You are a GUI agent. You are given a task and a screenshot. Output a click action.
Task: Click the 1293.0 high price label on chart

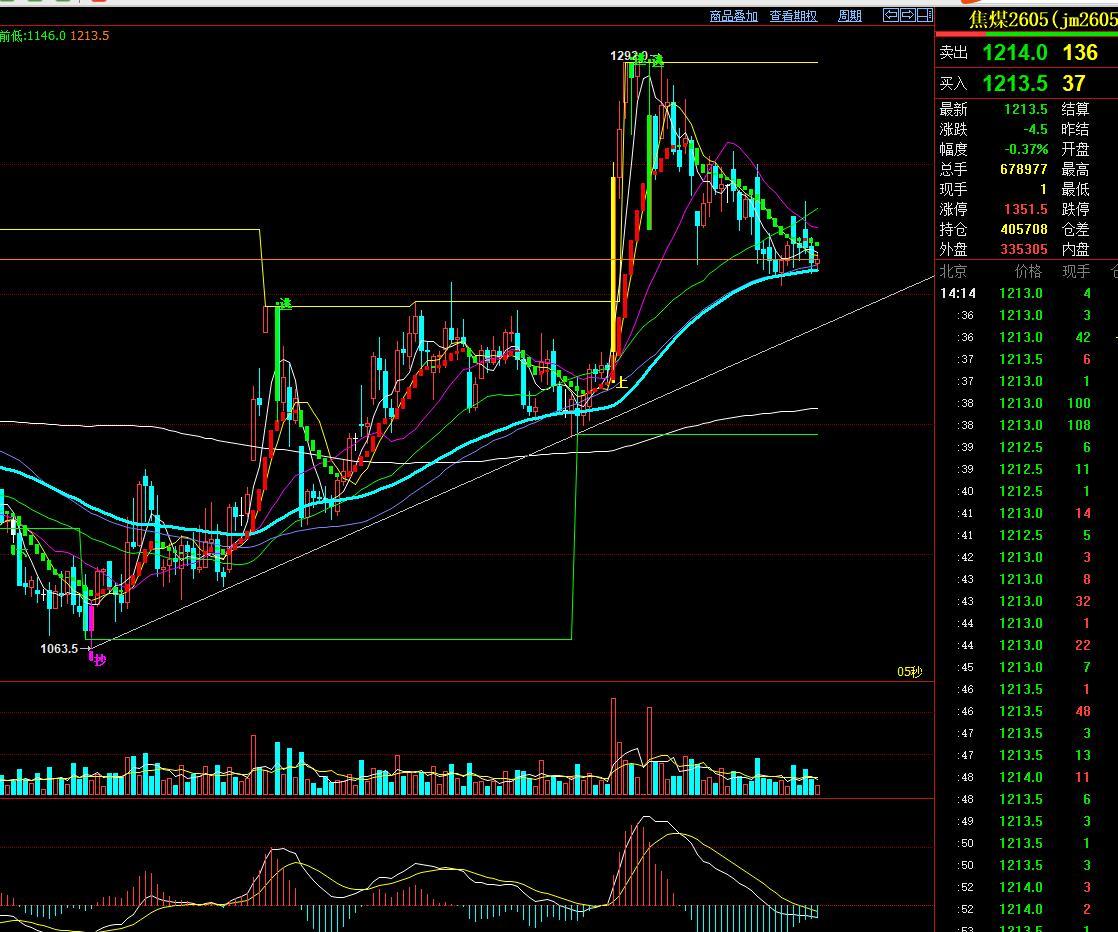coord(629,56)
